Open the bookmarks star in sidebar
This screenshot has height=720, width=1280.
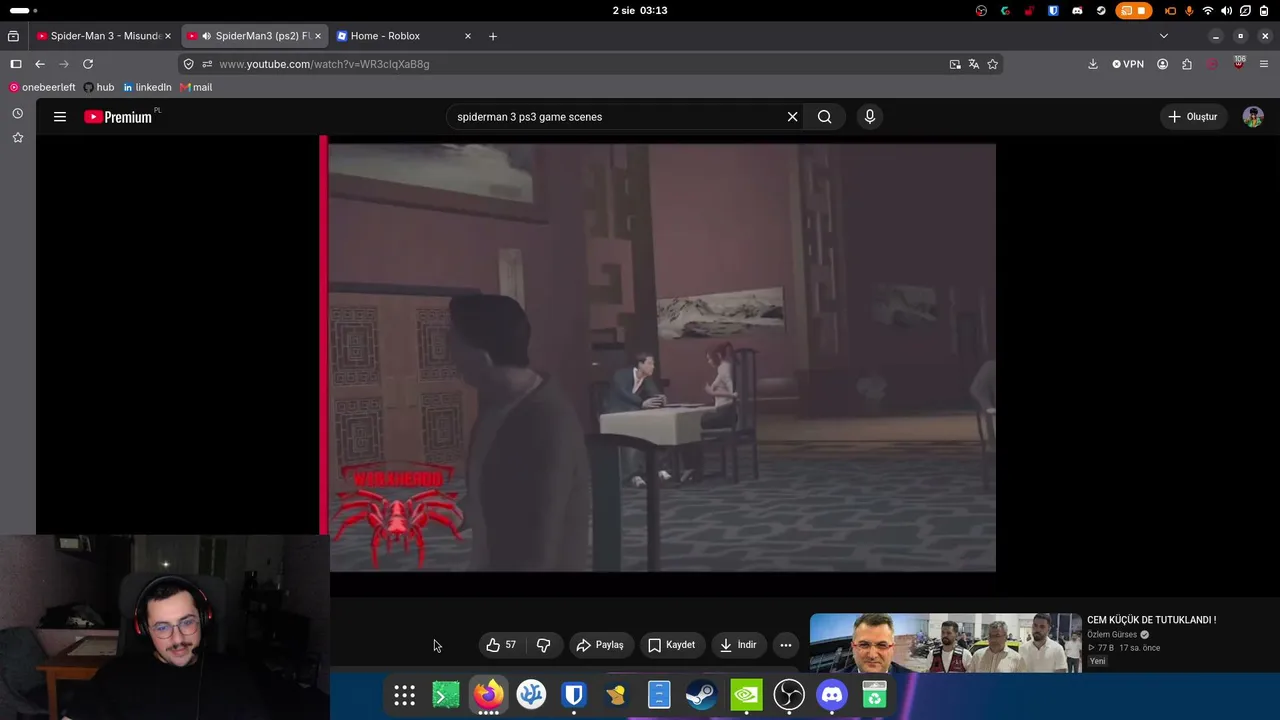point(17,137)
